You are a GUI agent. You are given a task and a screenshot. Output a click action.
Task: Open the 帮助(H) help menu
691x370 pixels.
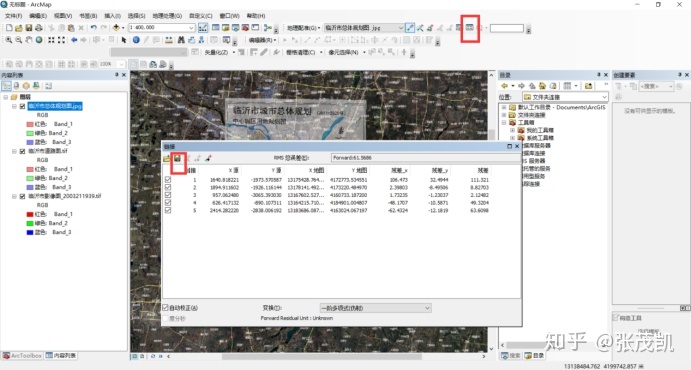256,16
